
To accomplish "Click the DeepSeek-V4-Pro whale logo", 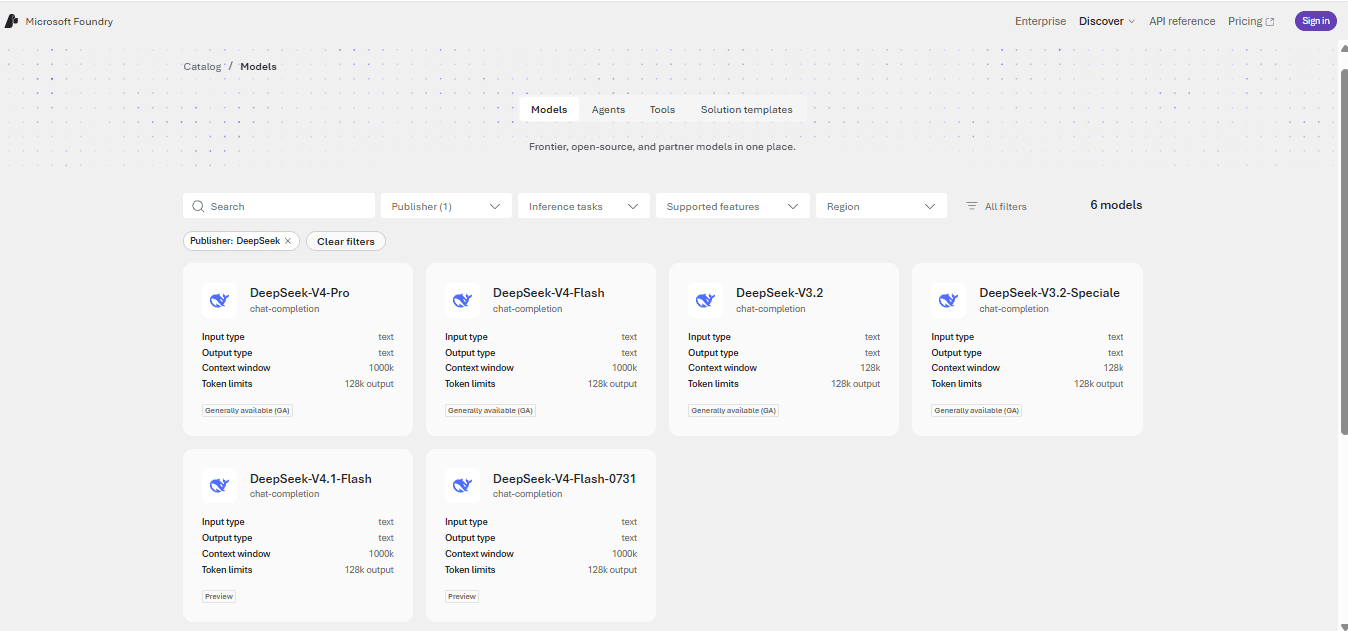I will click(219, 300).
